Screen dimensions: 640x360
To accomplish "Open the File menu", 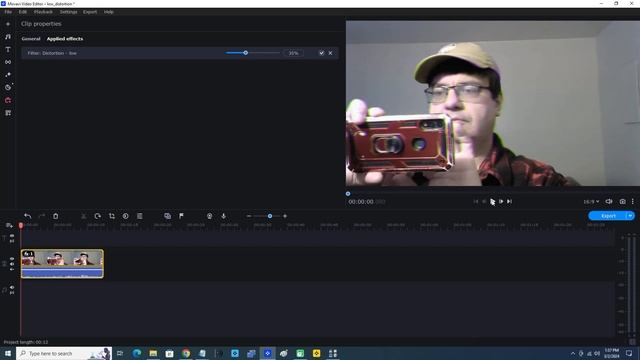I will (8, 12).
